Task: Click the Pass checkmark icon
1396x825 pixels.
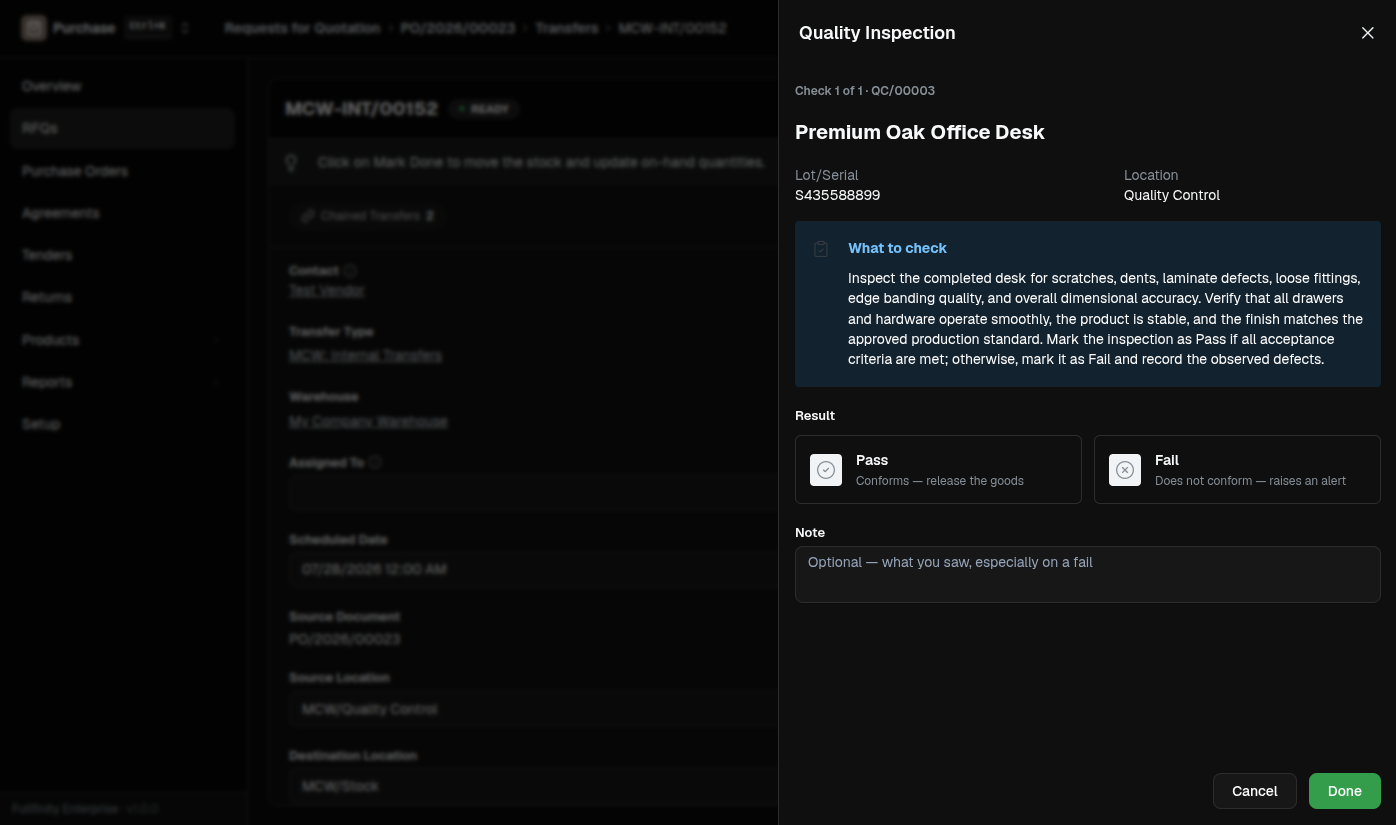Action: [826, 470]
